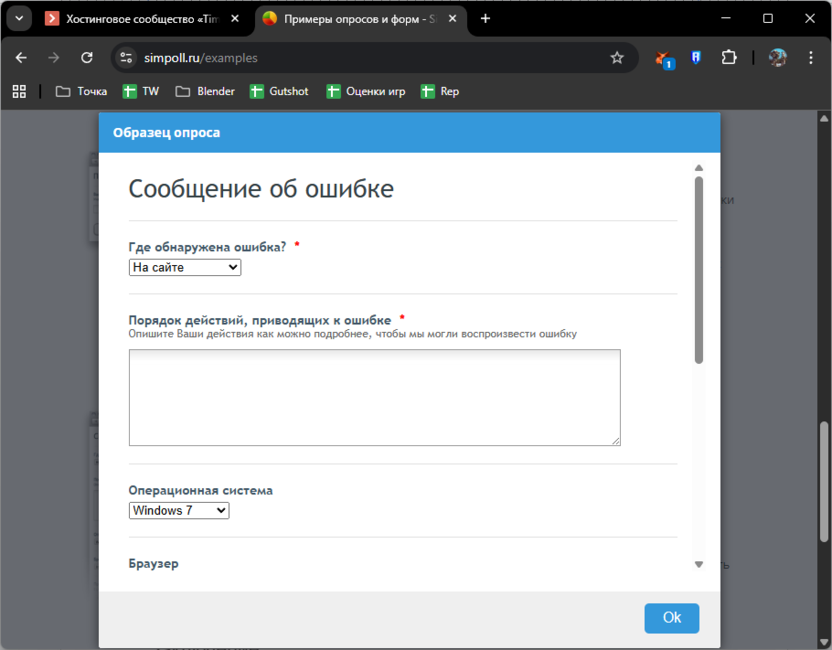Expand the Blender bookmarks folder
The height and width of the screenshot is (650, 832).
tap(204, 91)
